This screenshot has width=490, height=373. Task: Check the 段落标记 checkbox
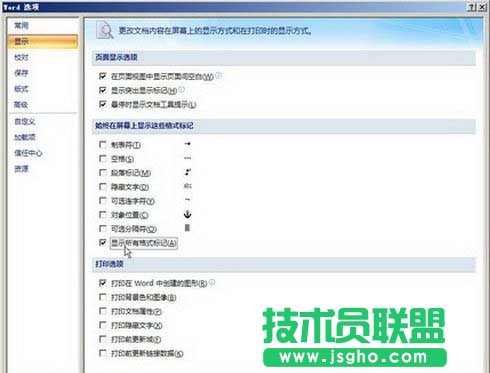tap(103, 173)
